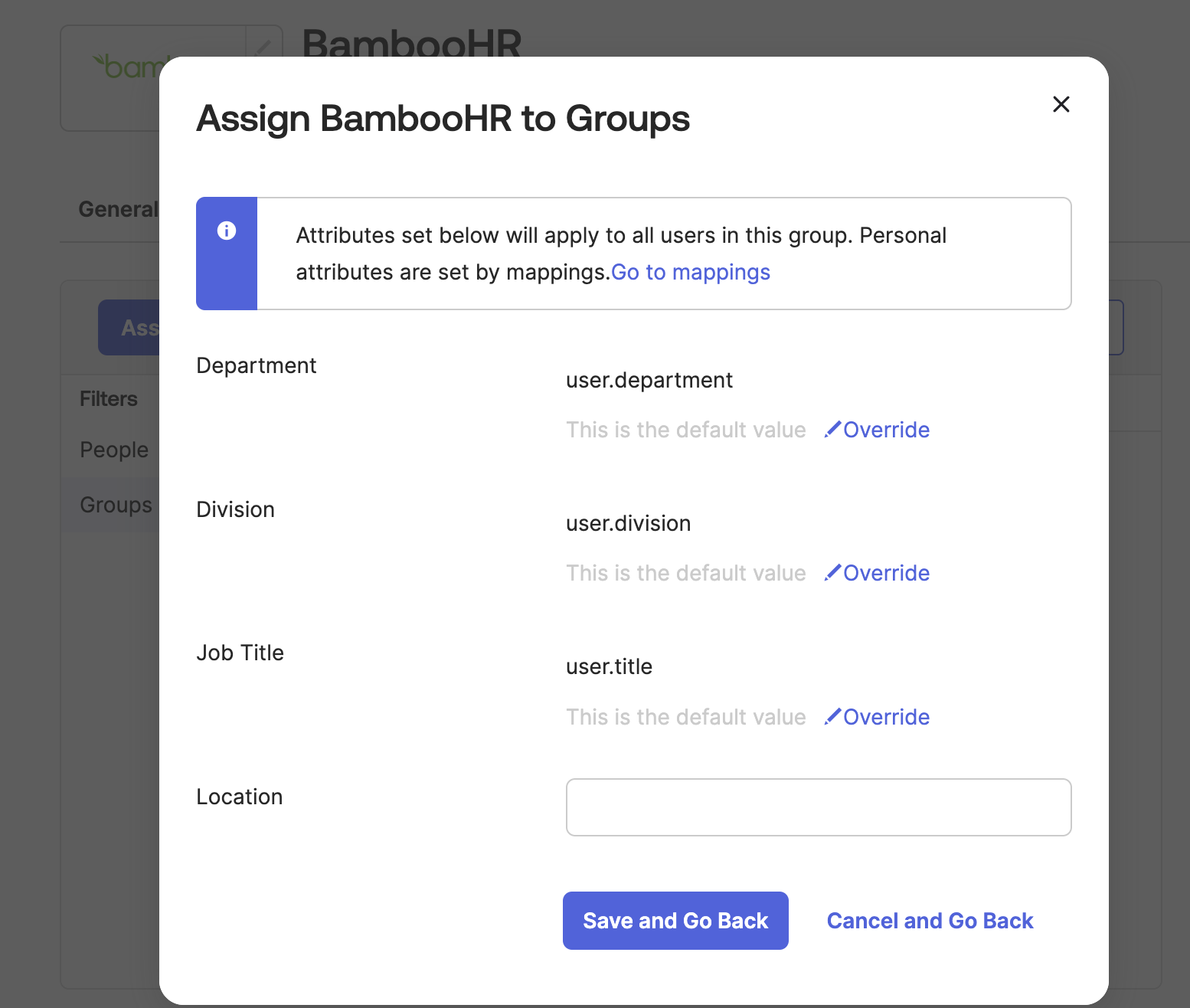Select the user.division value text
Screen dimensions: 1190x1008
click(x=628, y=523)
